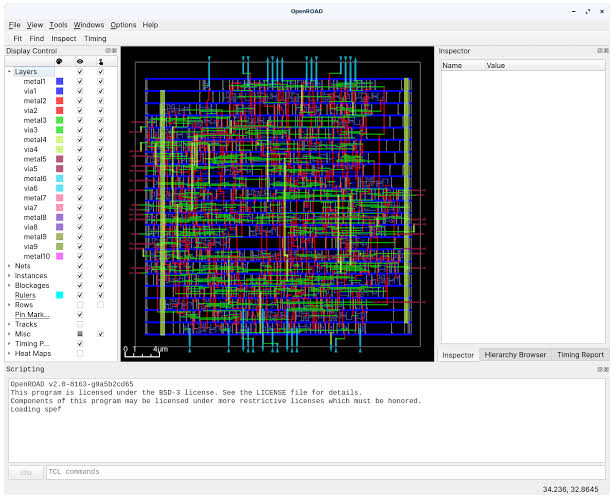Screen dimensions: 614x499
Task: Expand the Tracks group
Action: (9, 324)
